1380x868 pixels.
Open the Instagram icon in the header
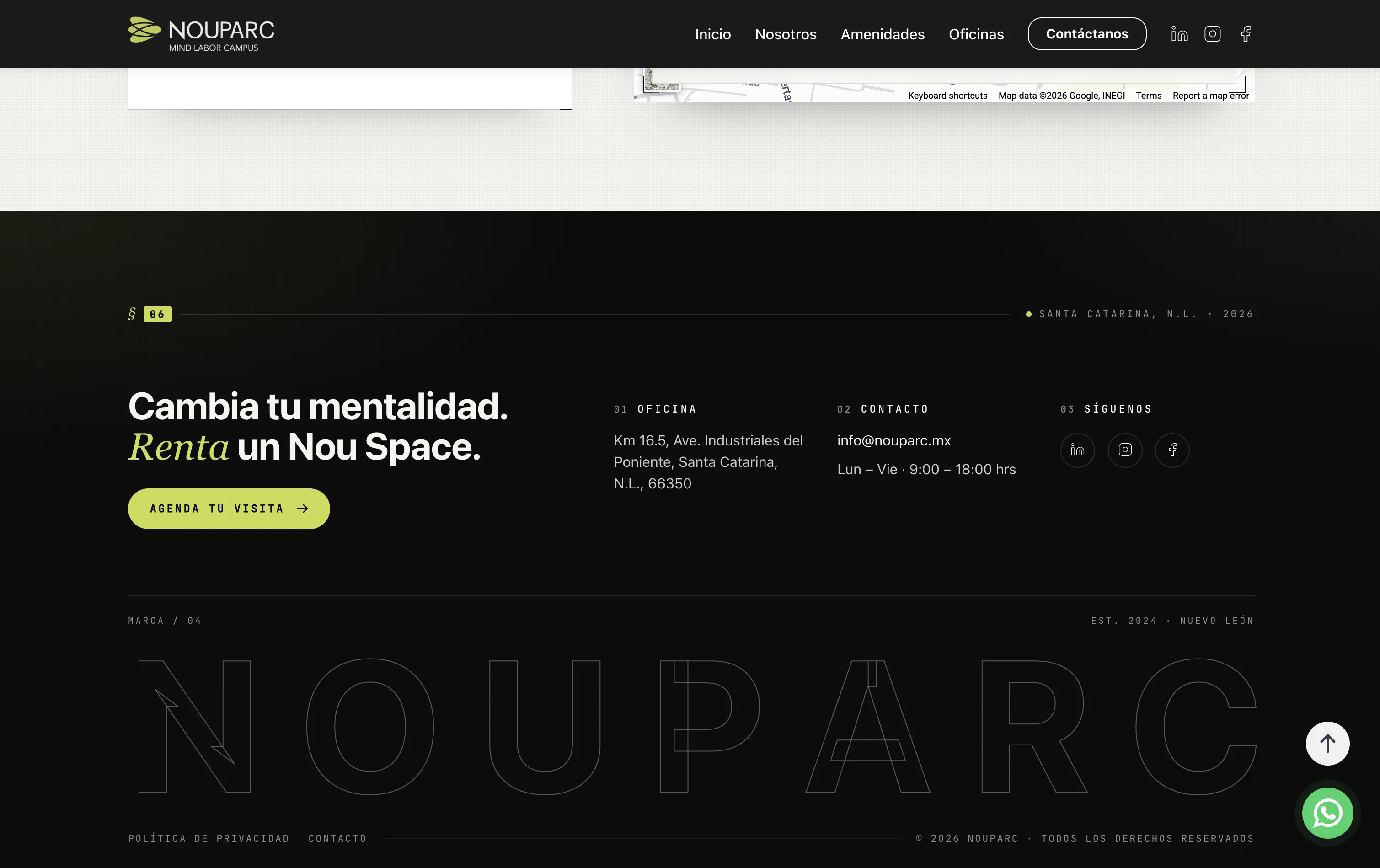pos(1212,34)
